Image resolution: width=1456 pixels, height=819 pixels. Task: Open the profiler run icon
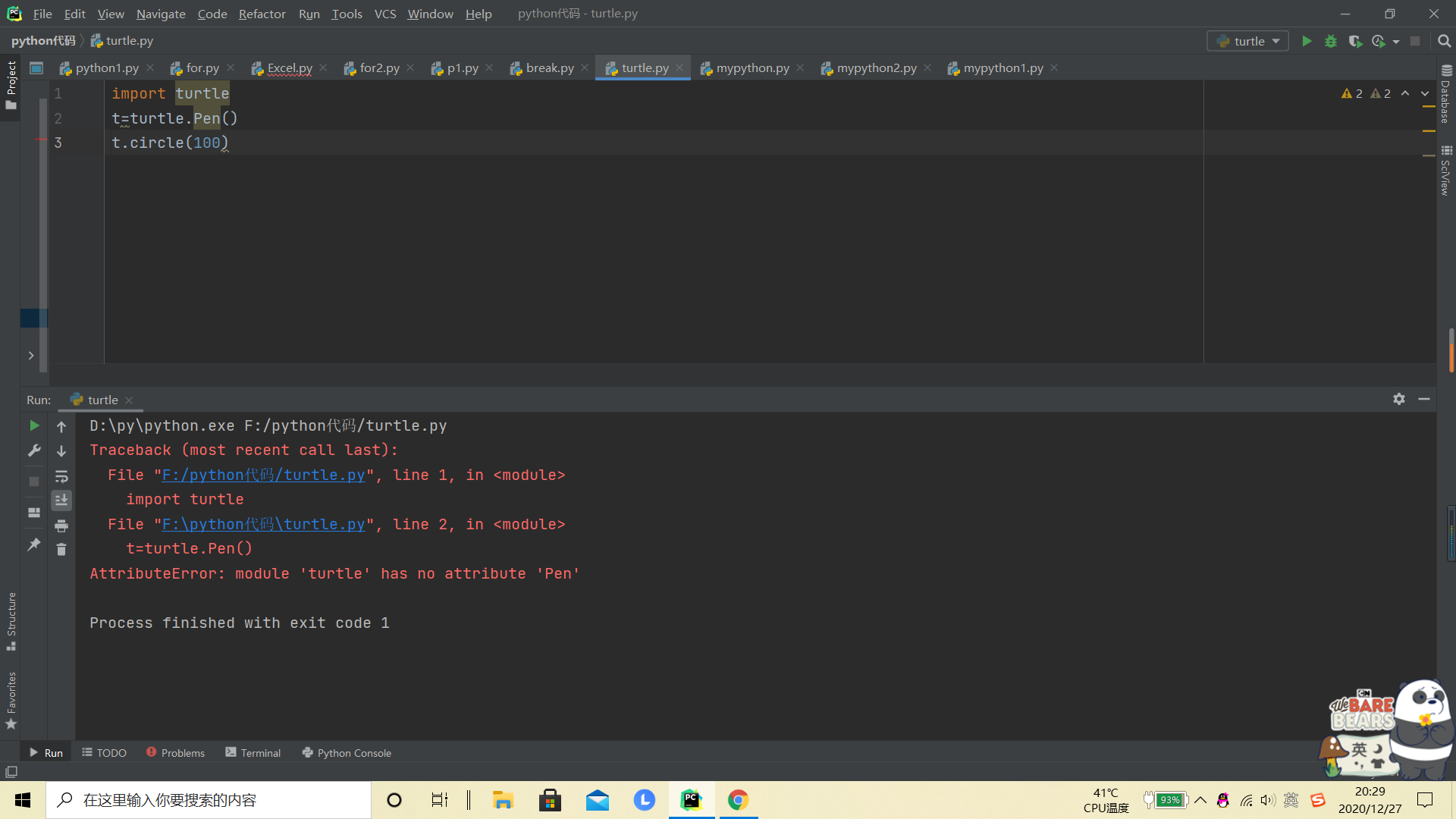(1379, 41)
